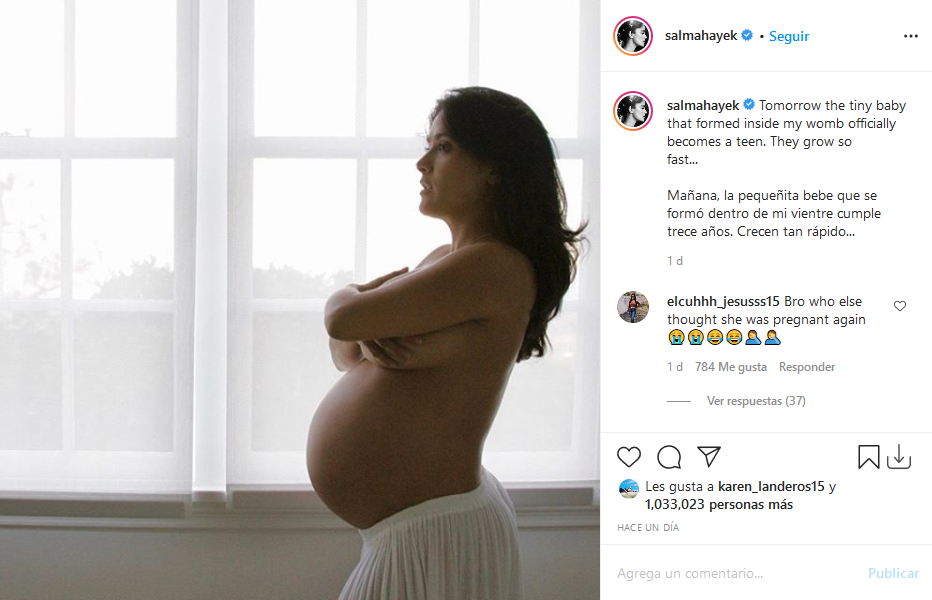Share the post with paper plane icon
Screen dimensions: 932x600
709,456
